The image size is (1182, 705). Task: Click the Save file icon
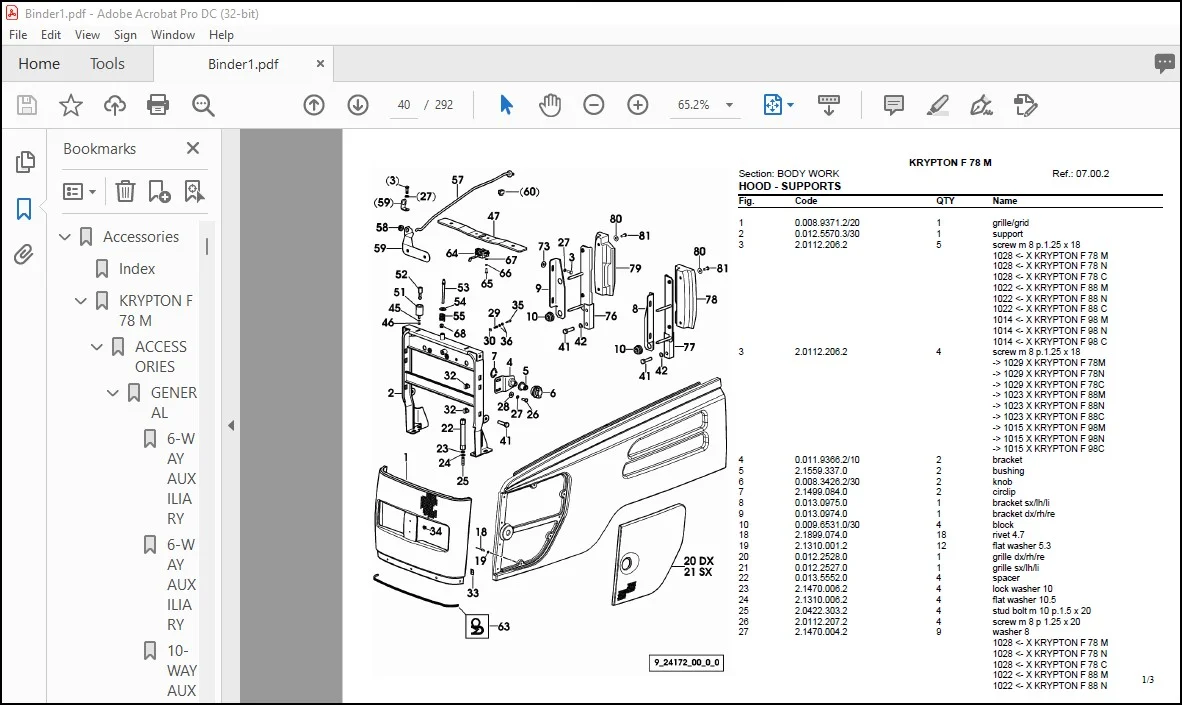coord(27,105)
